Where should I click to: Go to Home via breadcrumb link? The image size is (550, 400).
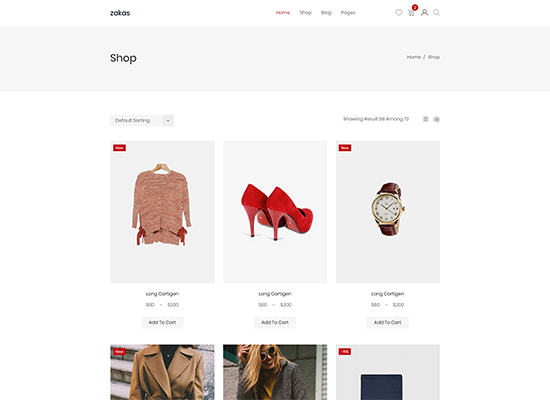[414, 57]
